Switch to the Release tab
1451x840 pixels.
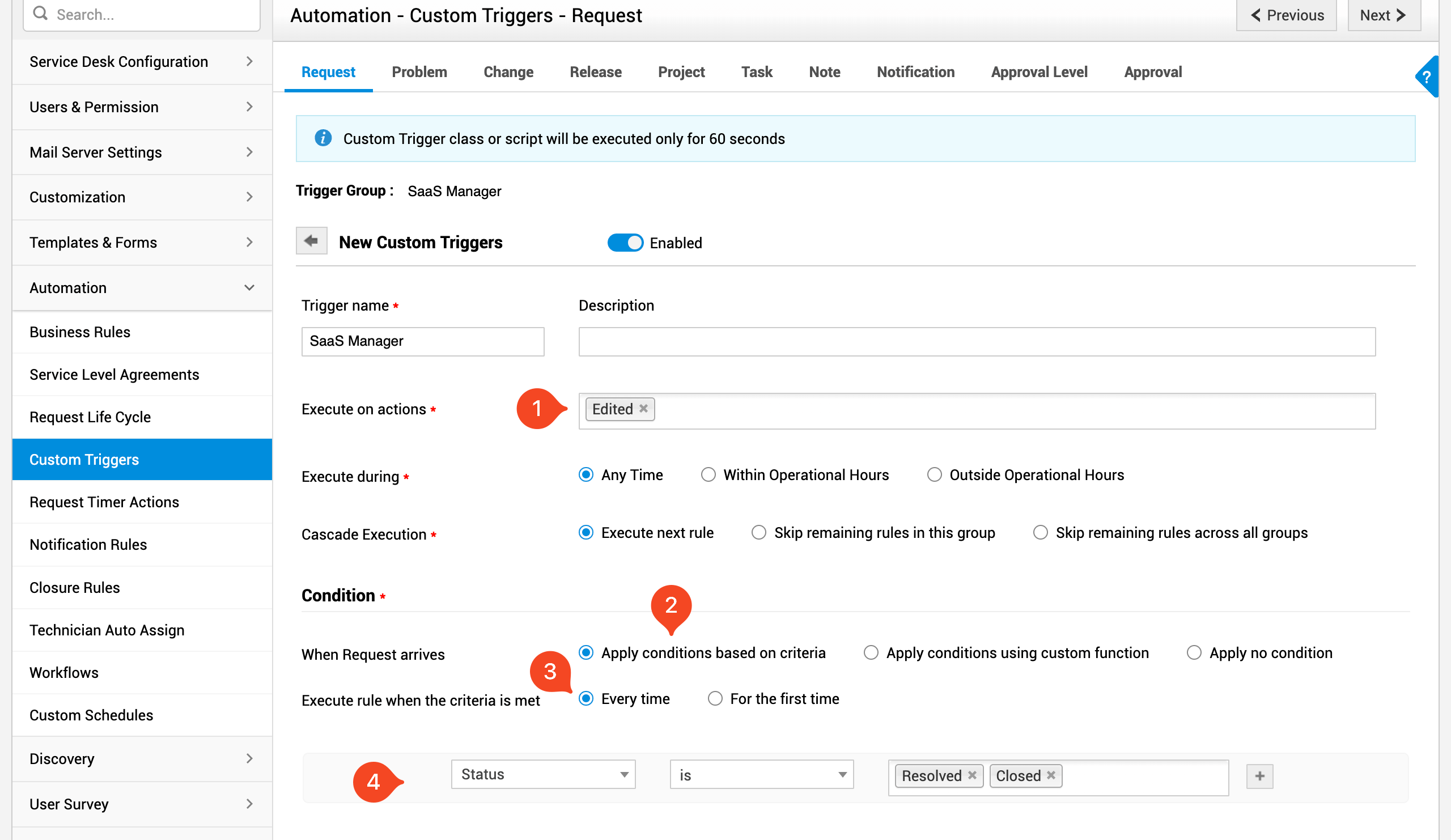click(595, 72)
